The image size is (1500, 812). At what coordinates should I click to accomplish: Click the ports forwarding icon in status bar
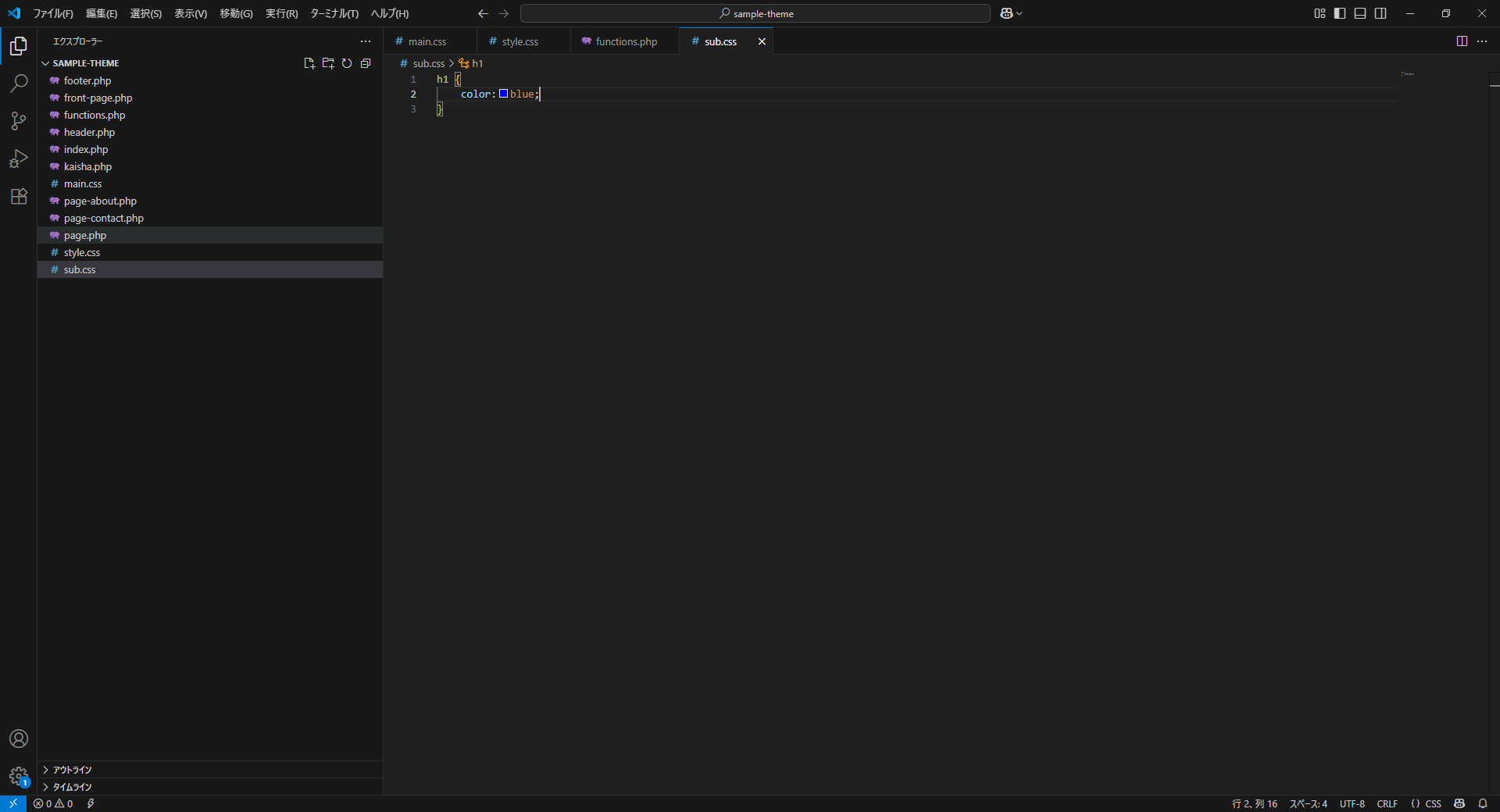tap(91, 803)
